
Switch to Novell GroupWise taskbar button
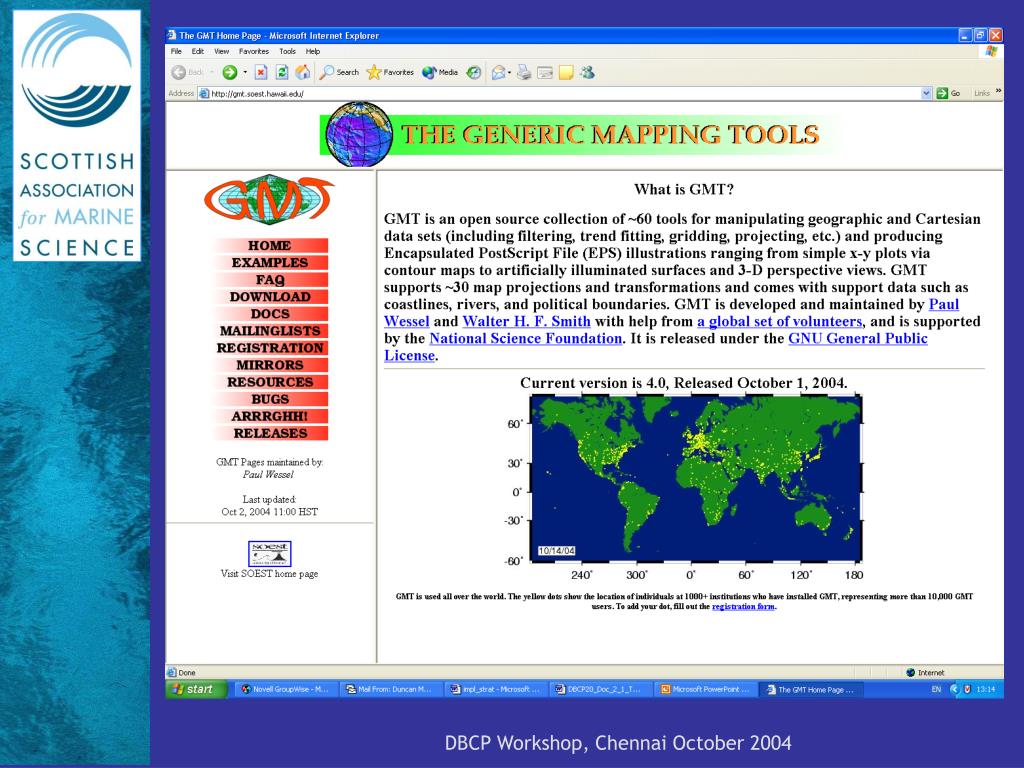(x=285, y=689)
